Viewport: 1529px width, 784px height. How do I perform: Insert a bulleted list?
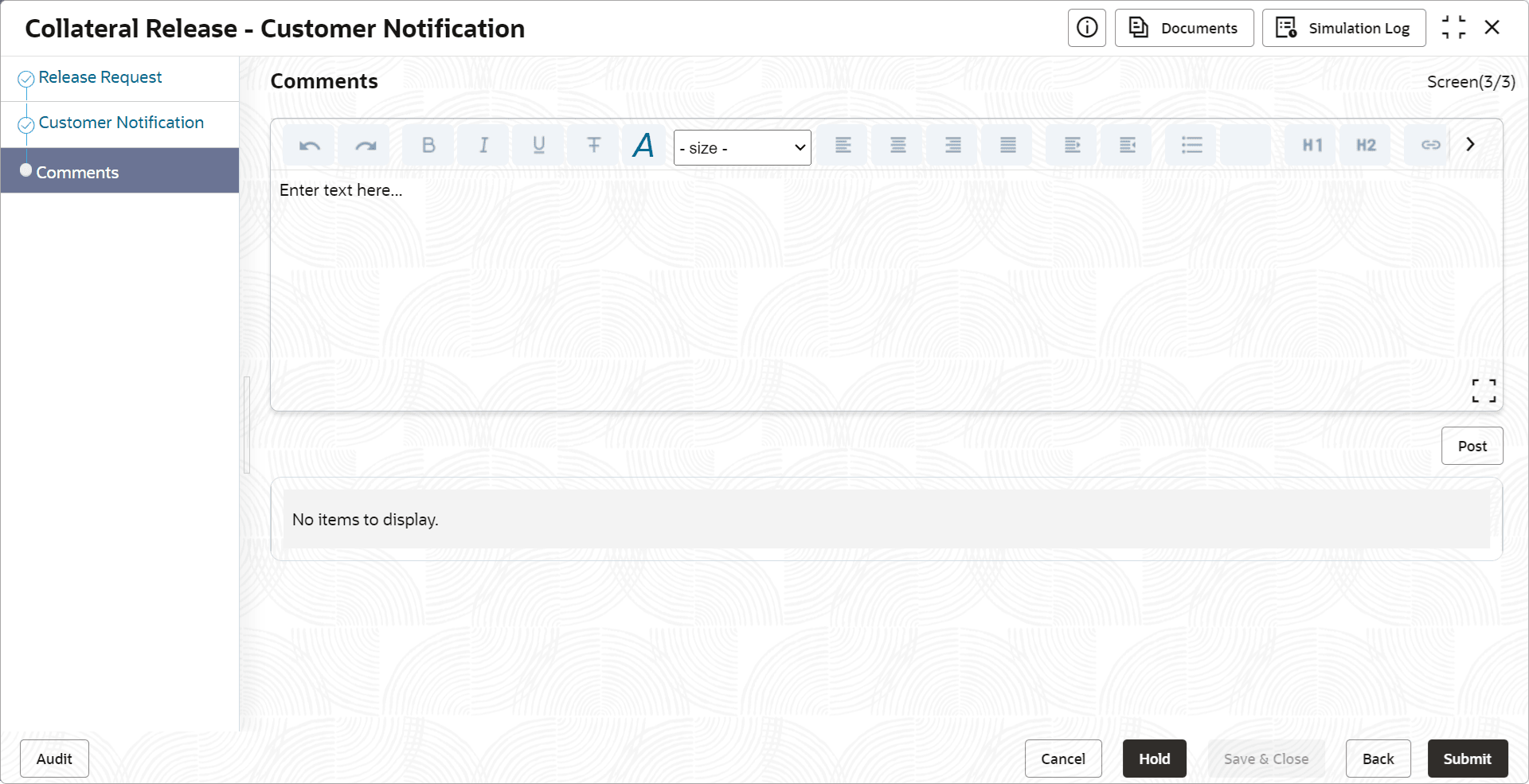(1191, 145)
